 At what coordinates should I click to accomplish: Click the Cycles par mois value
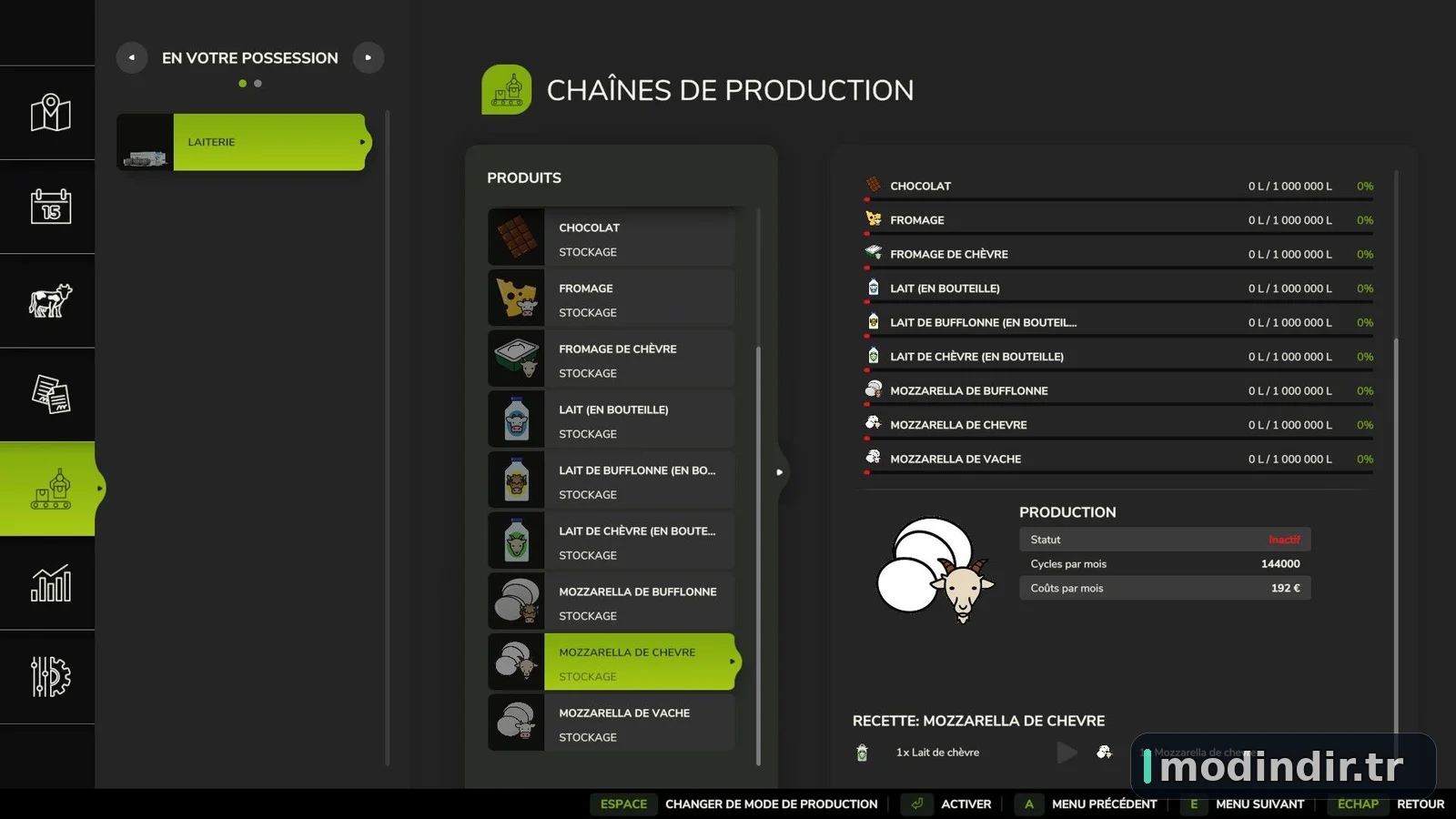1280,564
